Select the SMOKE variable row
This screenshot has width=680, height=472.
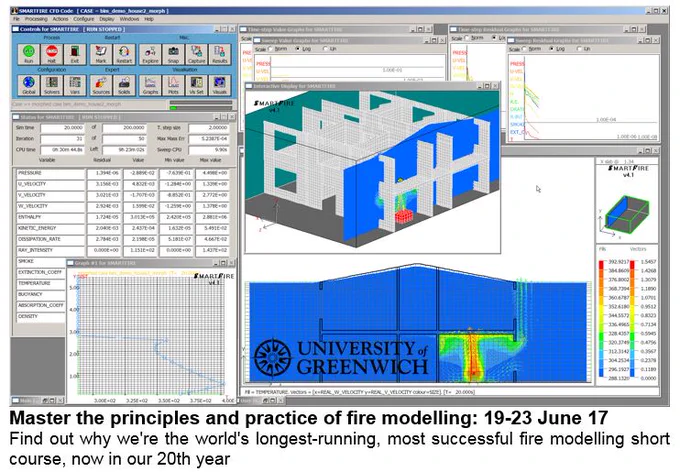(x=41, y=262)
